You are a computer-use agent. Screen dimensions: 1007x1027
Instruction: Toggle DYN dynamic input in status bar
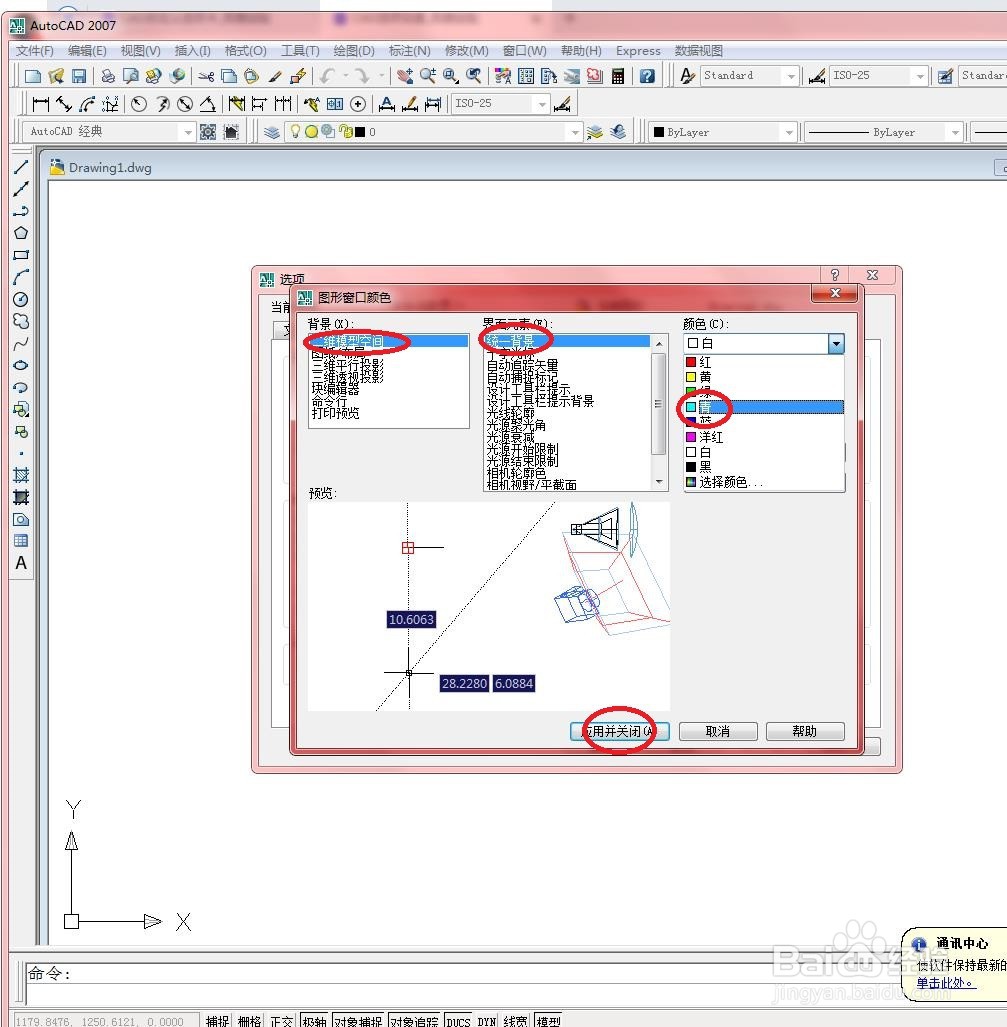486,1020
